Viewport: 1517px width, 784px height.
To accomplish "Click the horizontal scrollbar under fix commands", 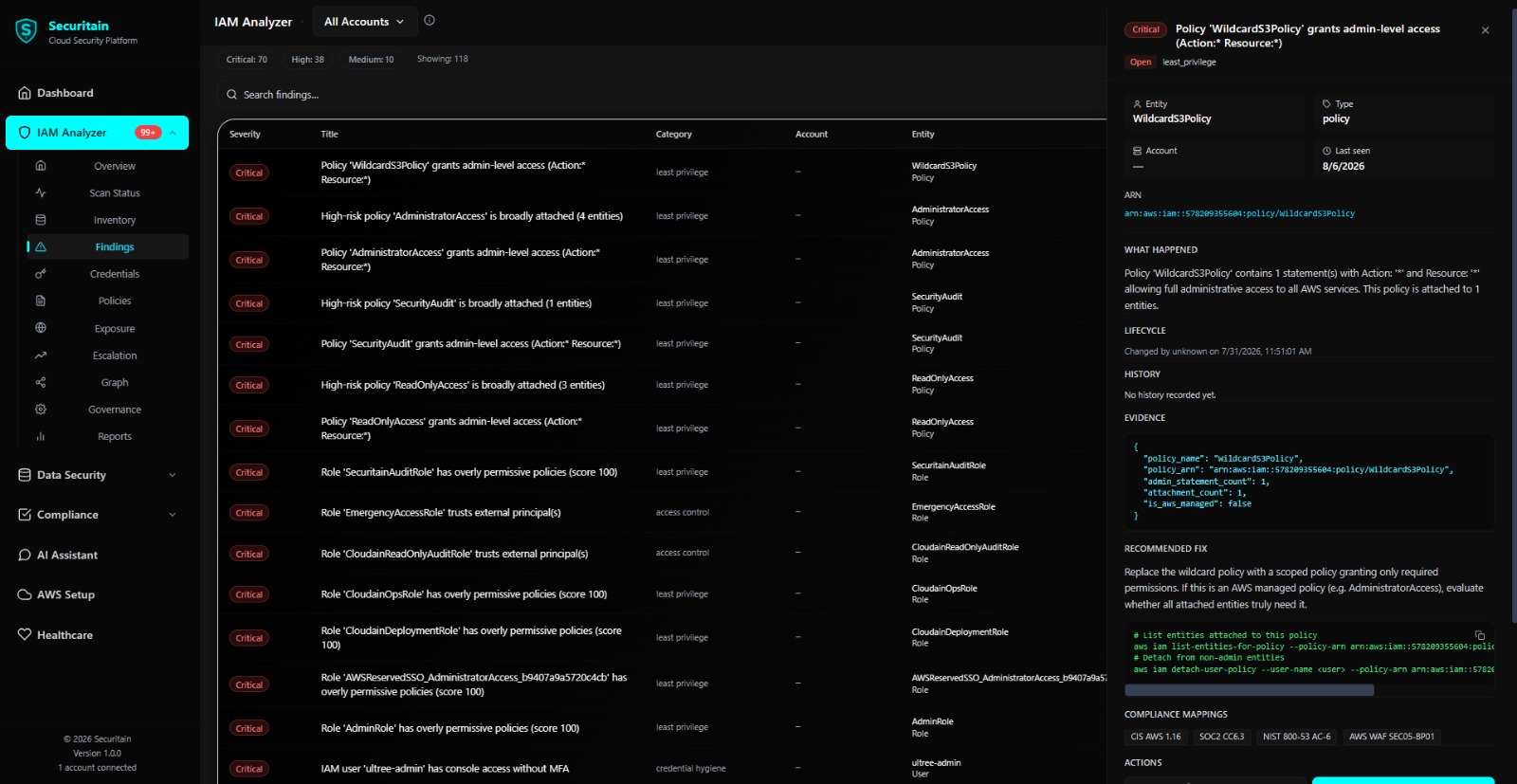I will pos(1249,690).
